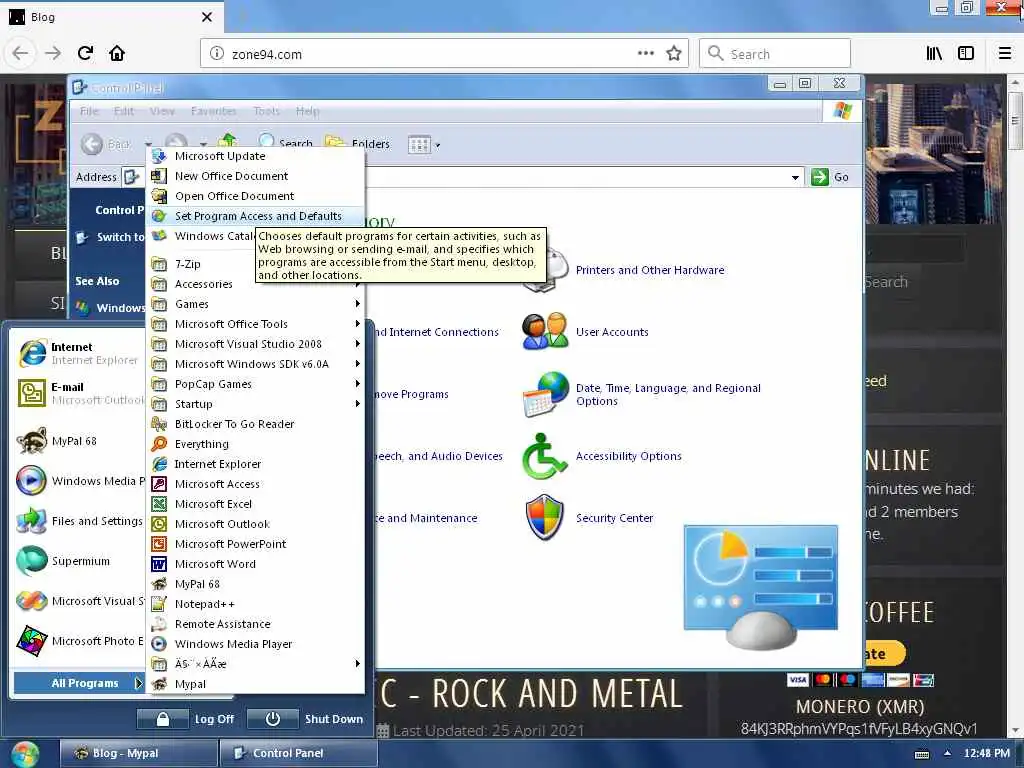This screenshot has width=1024, height=768.
Task: Open browser hamburger menu
Action: tap(1005, 54)
